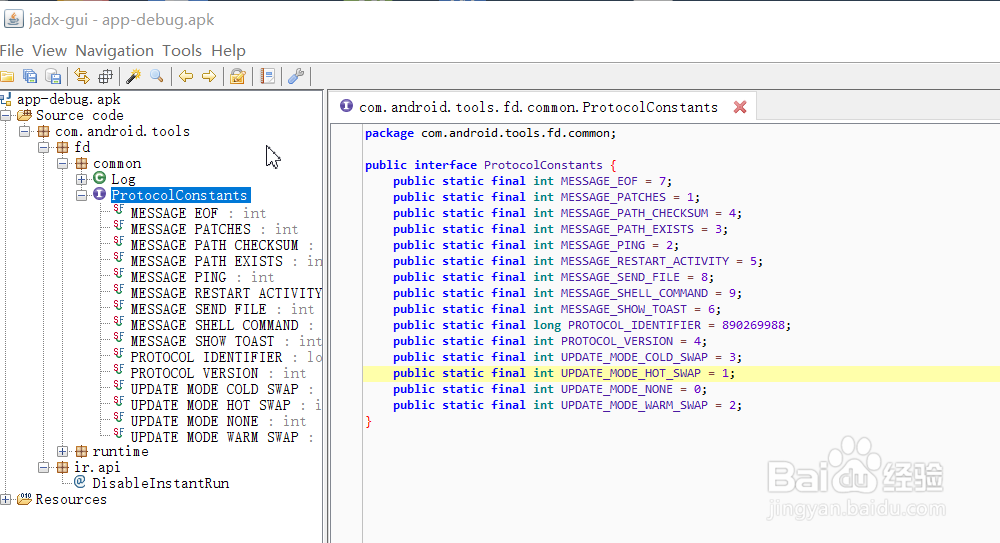Select MESSAGE PING field in tree
The width and height of the screenshot is (1000, 543).
(202, 277)
